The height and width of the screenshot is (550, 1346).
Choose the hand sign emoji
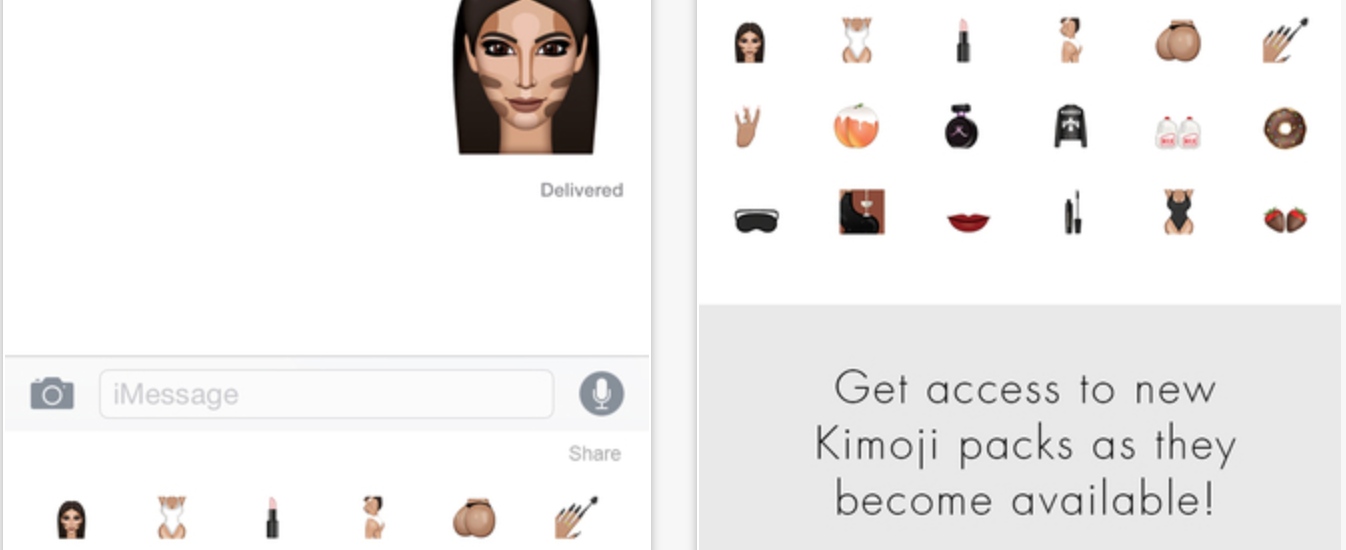tap(747, 127)
